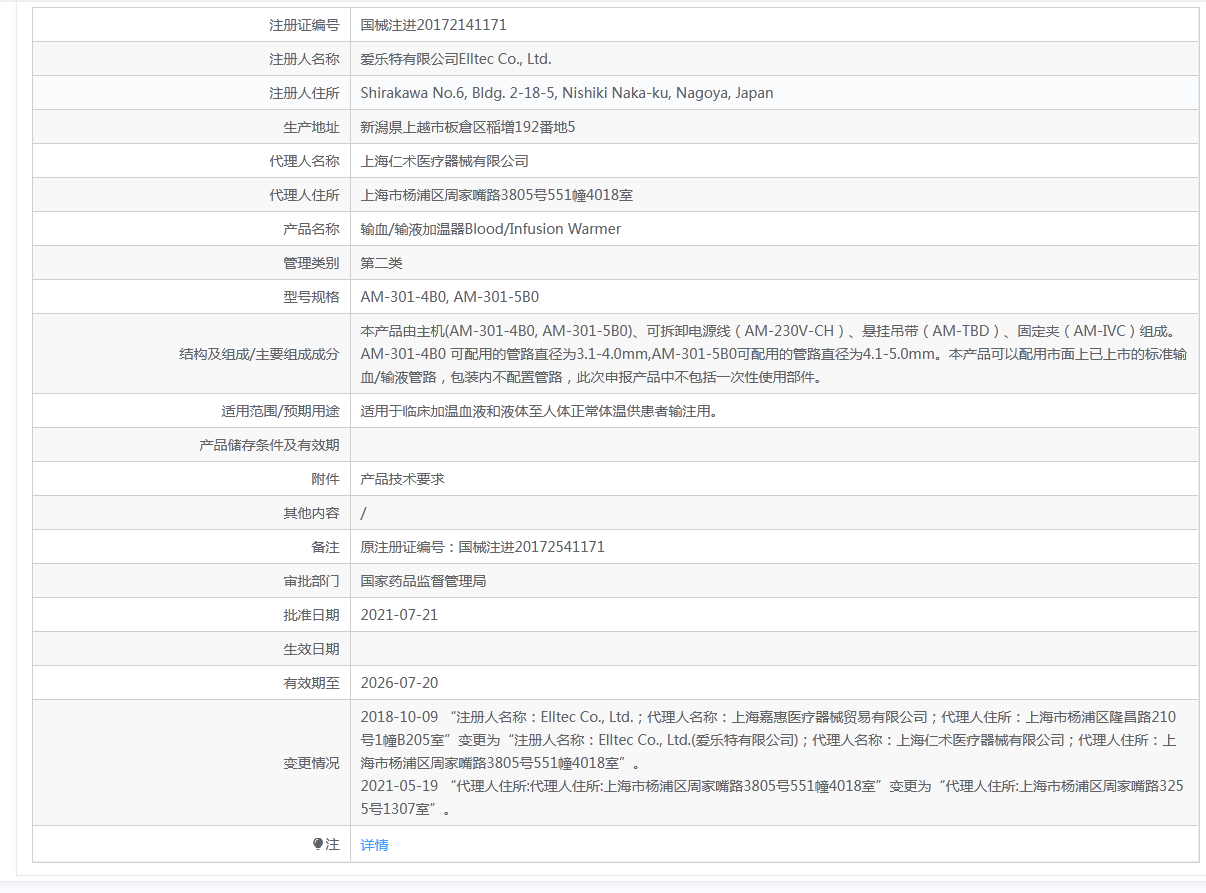Select registrant name Elltec Co., Ltd.

[456, 59]
